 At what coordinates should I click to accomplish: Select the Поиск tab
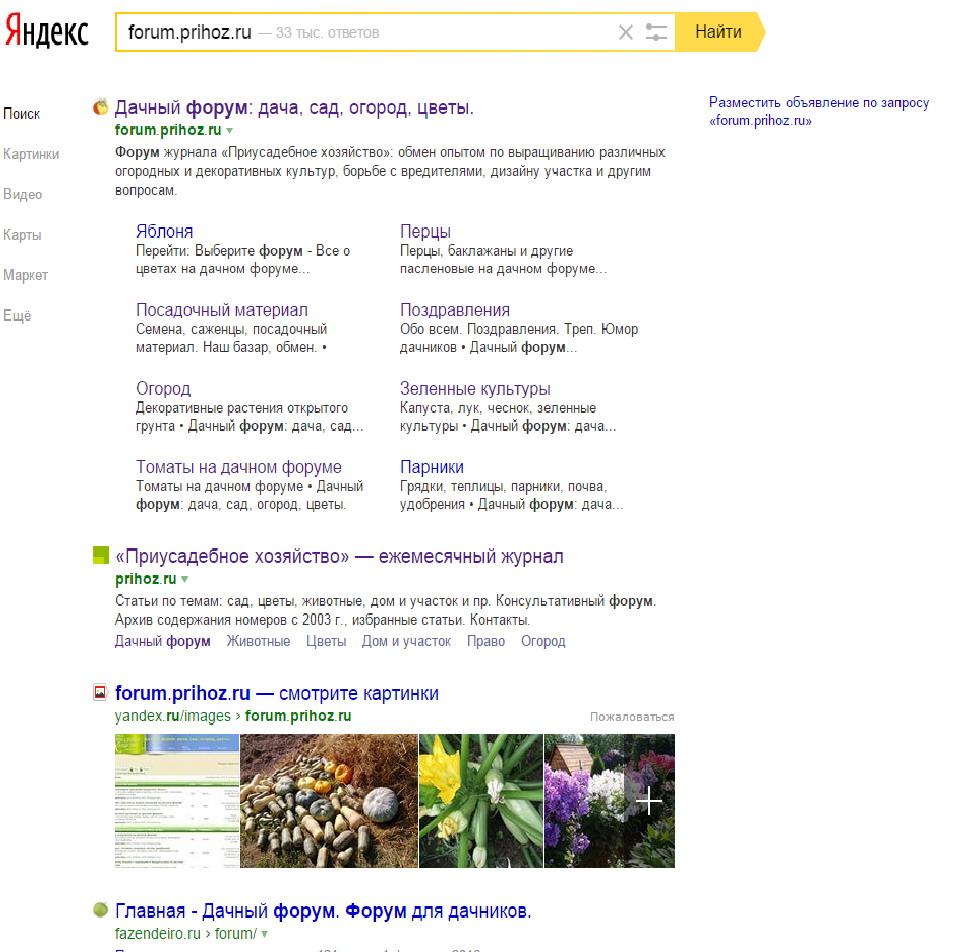coord(22,114)
